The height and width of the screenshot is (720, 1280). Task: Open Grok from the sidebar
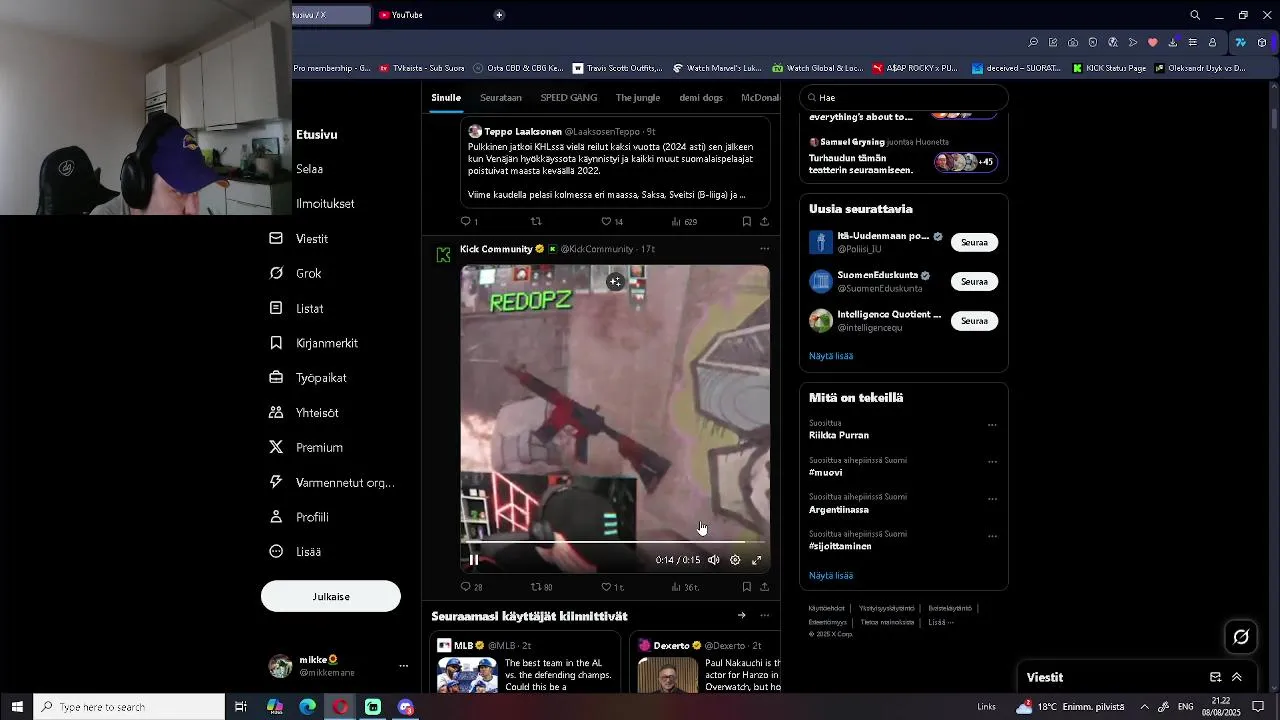(296, 273)
